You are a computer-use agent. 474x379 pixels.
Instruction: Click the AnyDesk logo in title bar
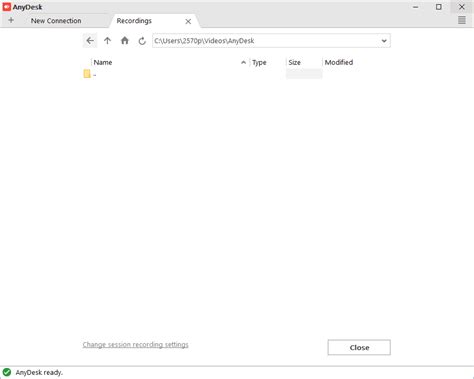7,7
